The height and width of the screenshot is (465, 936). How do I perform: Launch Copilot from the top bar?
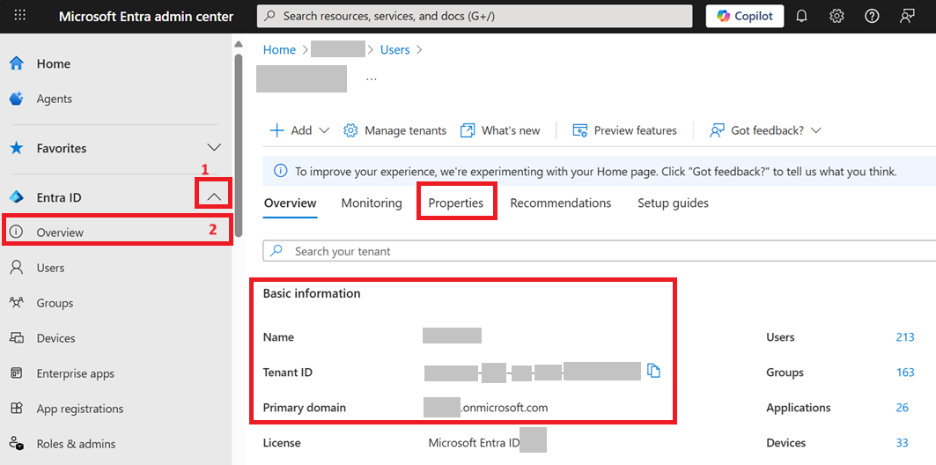(x=745, y=16)
